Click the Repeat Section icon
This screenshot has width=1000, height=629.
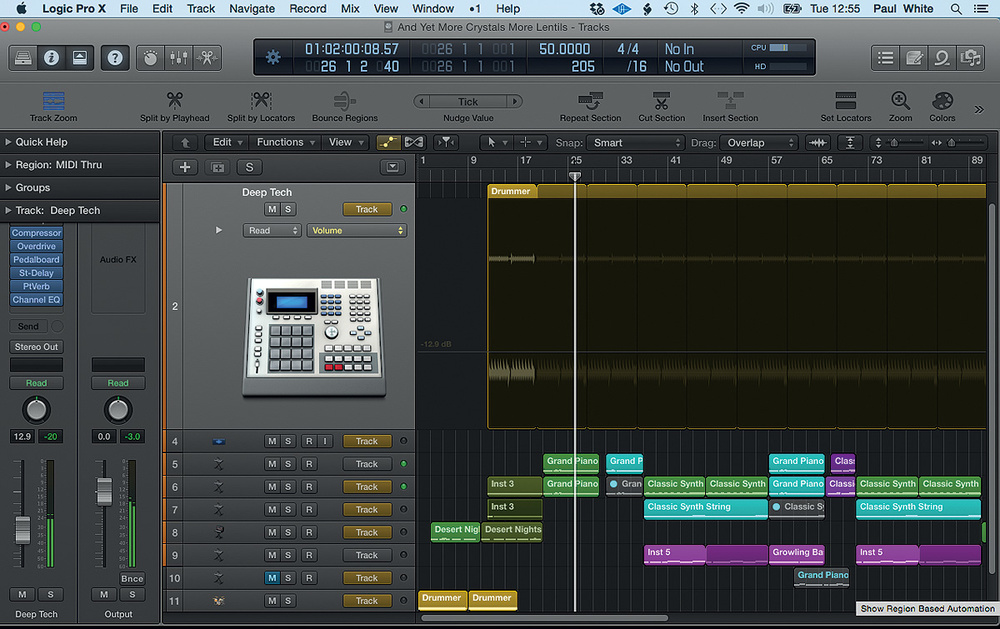coord(590,101)
